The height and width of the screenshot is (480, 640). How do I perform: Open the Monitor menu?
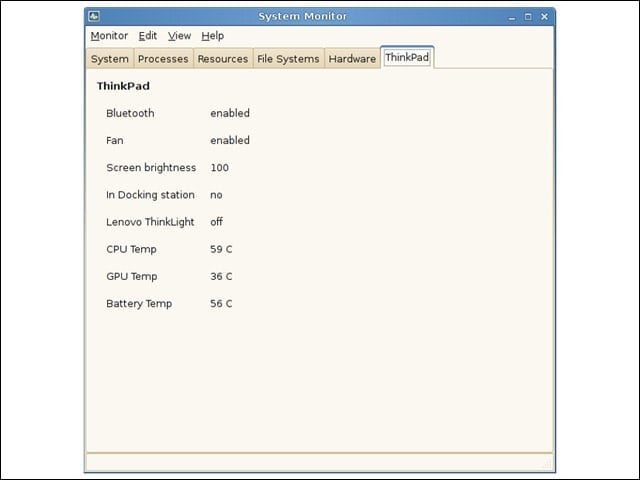point(109,36)
